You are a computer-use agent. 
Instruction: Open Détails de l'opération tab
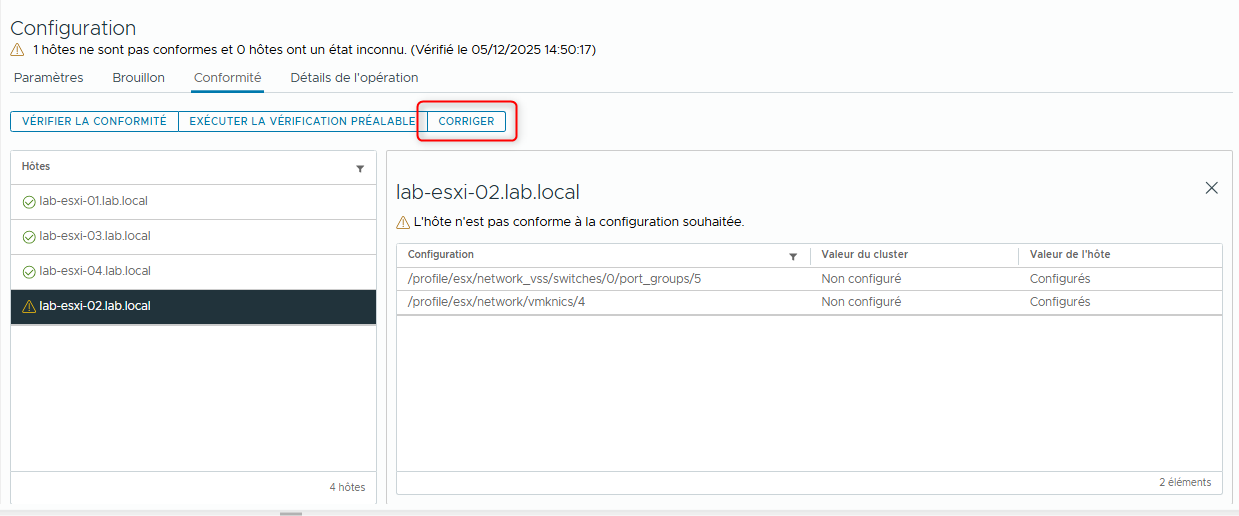[354, 77]
